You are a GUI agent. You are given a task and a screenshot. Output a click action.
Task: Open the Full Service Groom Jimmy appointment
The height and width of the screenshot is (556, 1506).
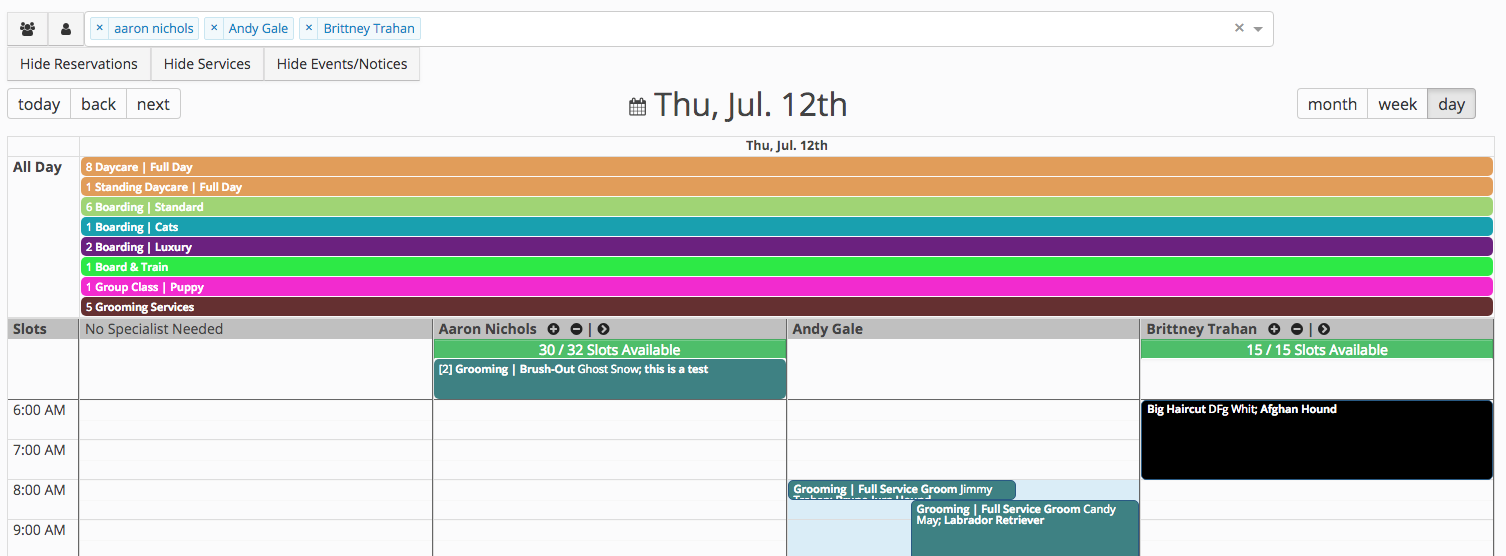tap(901, 490)
